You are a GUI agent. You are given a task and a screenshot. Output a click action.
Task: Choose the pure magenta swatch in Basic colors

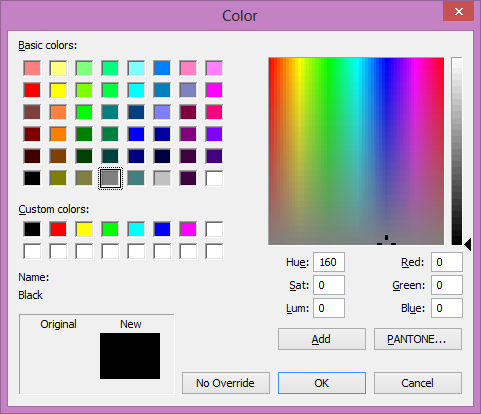tap(214, 90)
